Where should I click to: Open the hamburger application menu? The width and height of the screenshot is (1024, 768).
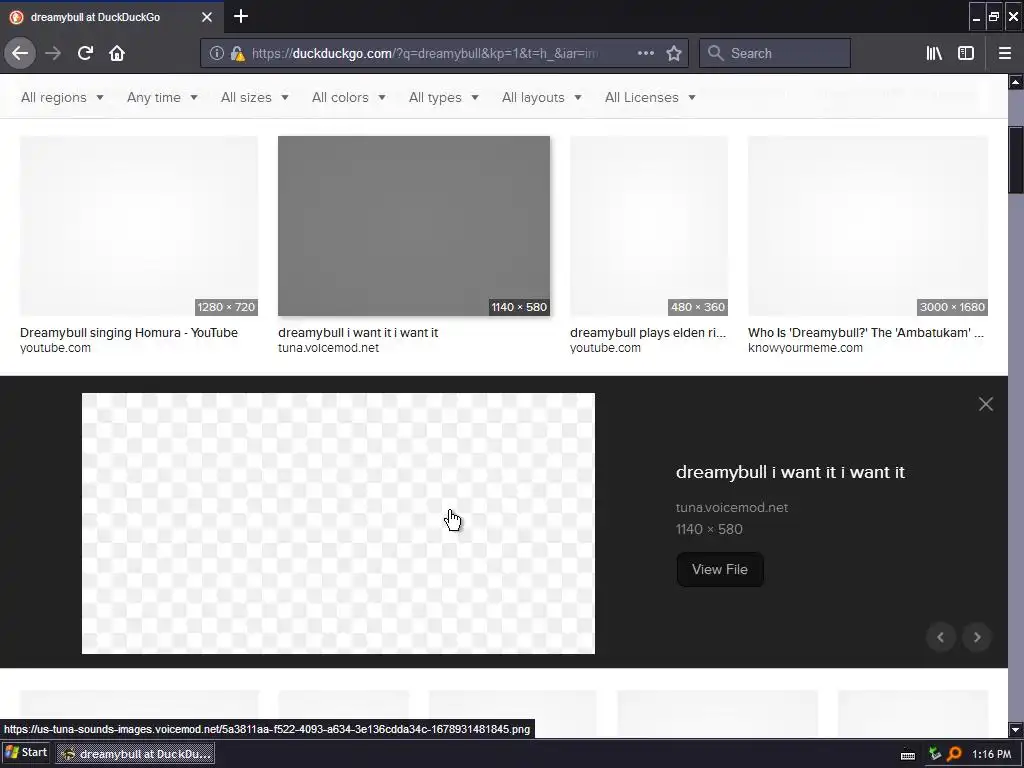point(1005,53)
